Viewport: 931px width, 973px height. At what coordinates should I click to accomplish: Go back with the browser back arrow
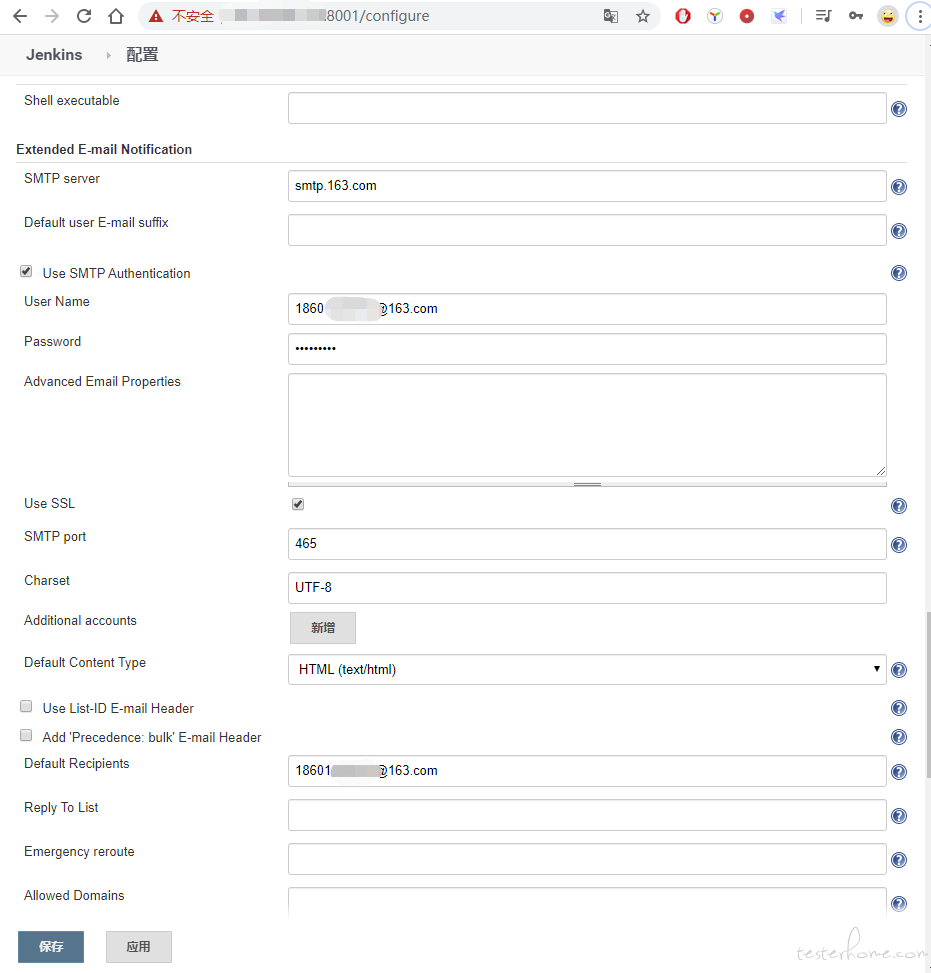(20, 16)
